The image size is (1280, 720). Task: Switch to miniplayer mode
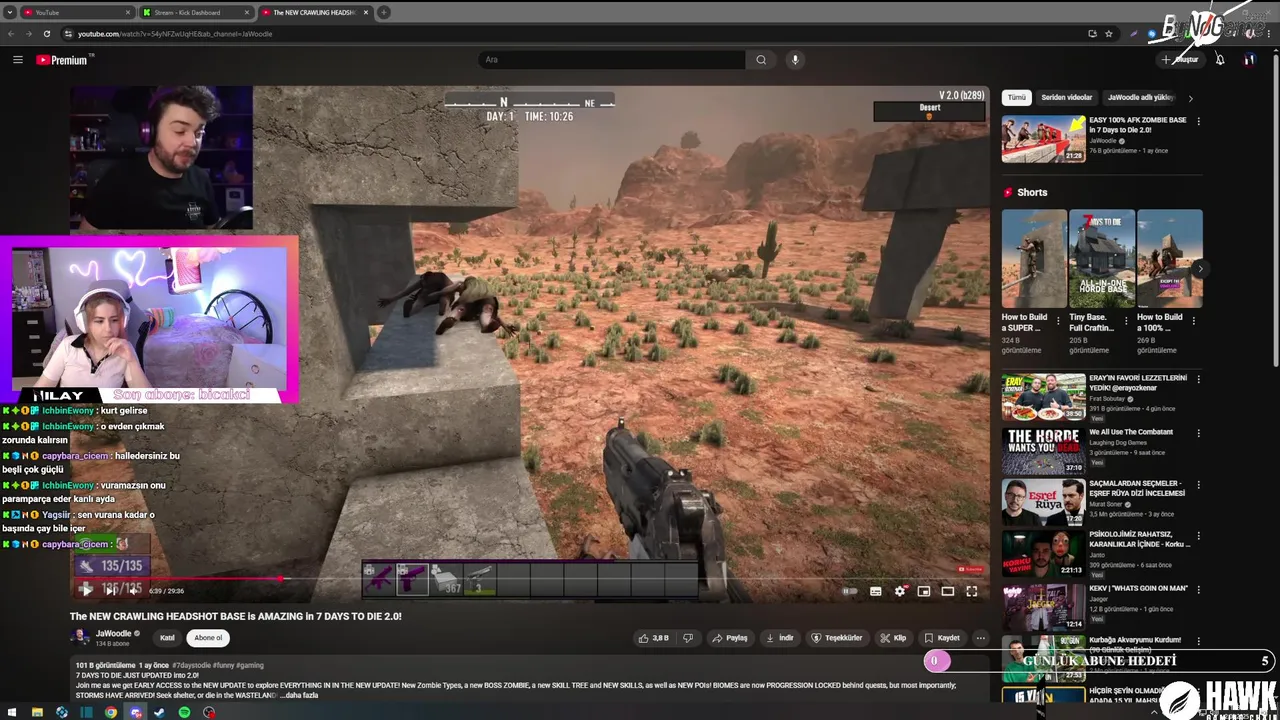924,591
